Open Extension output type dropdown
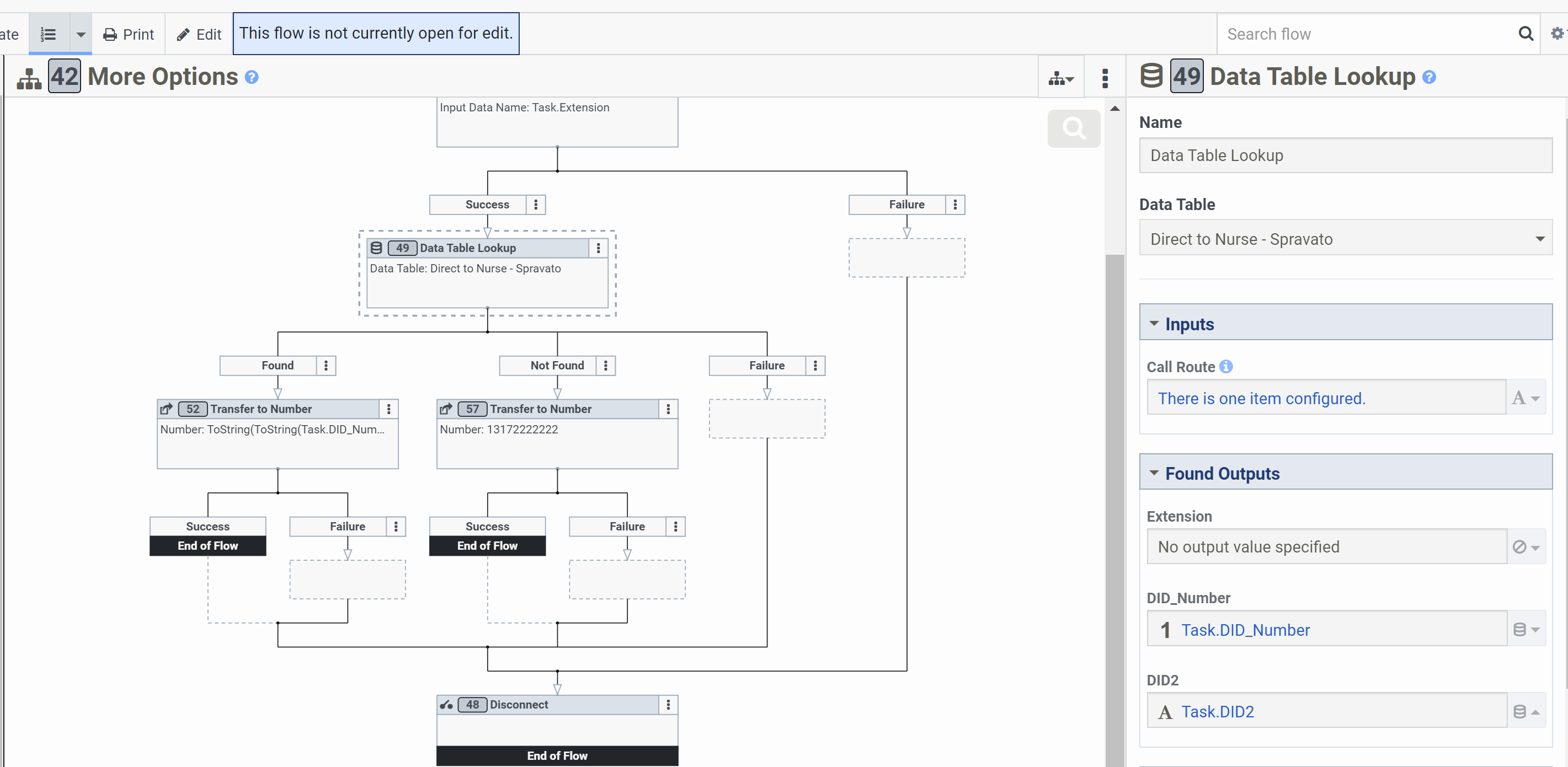The height and width of the screenshot is (767, 1568). pos(1527,547)
